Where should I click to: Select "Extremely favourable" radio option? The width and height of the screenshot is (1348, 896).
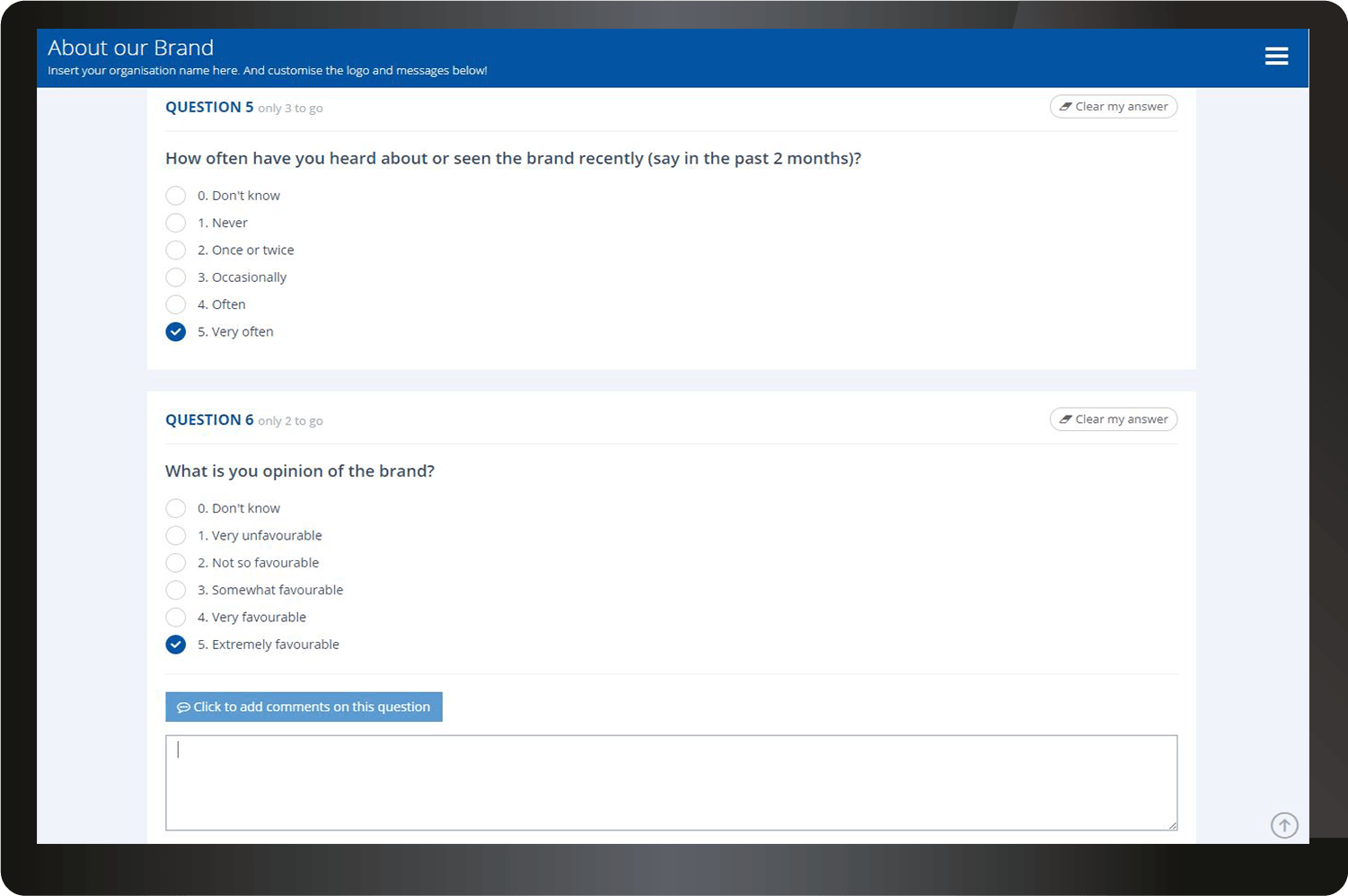(176, 645)
